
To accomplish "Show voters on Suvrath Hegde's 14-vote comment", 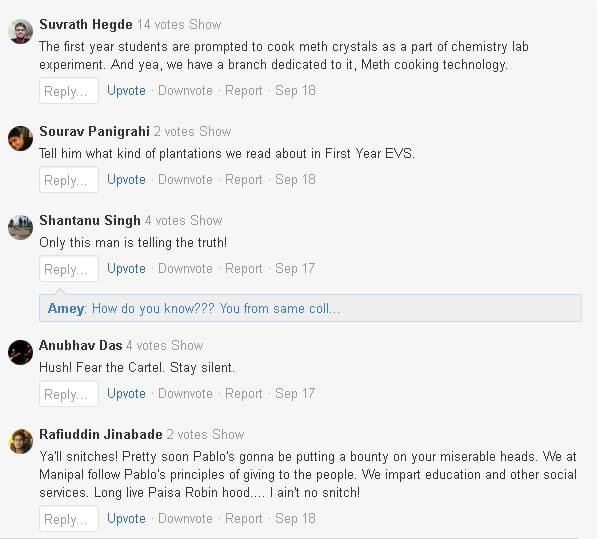I will coord(205,25).
